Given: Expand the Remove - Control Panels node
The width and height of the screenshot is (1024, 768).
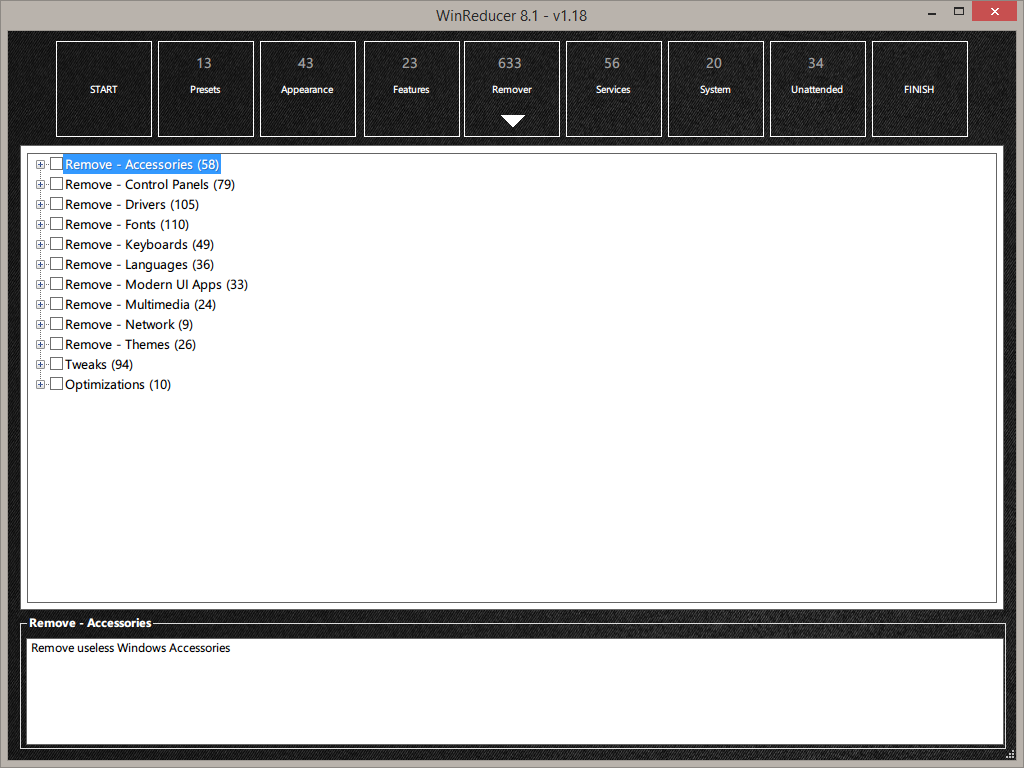Looking at the screenshot, I should (40, 185).
